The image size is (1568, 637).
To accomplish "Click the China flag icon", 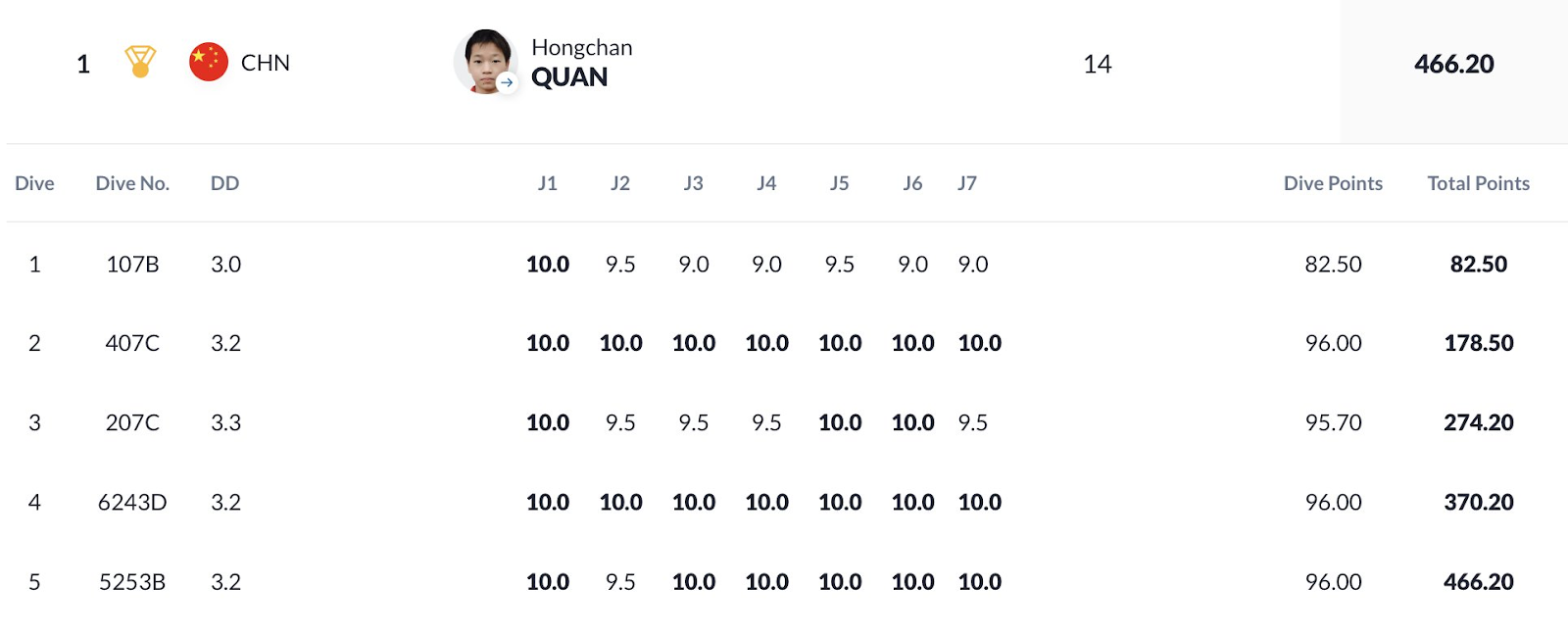I will 209,62.
